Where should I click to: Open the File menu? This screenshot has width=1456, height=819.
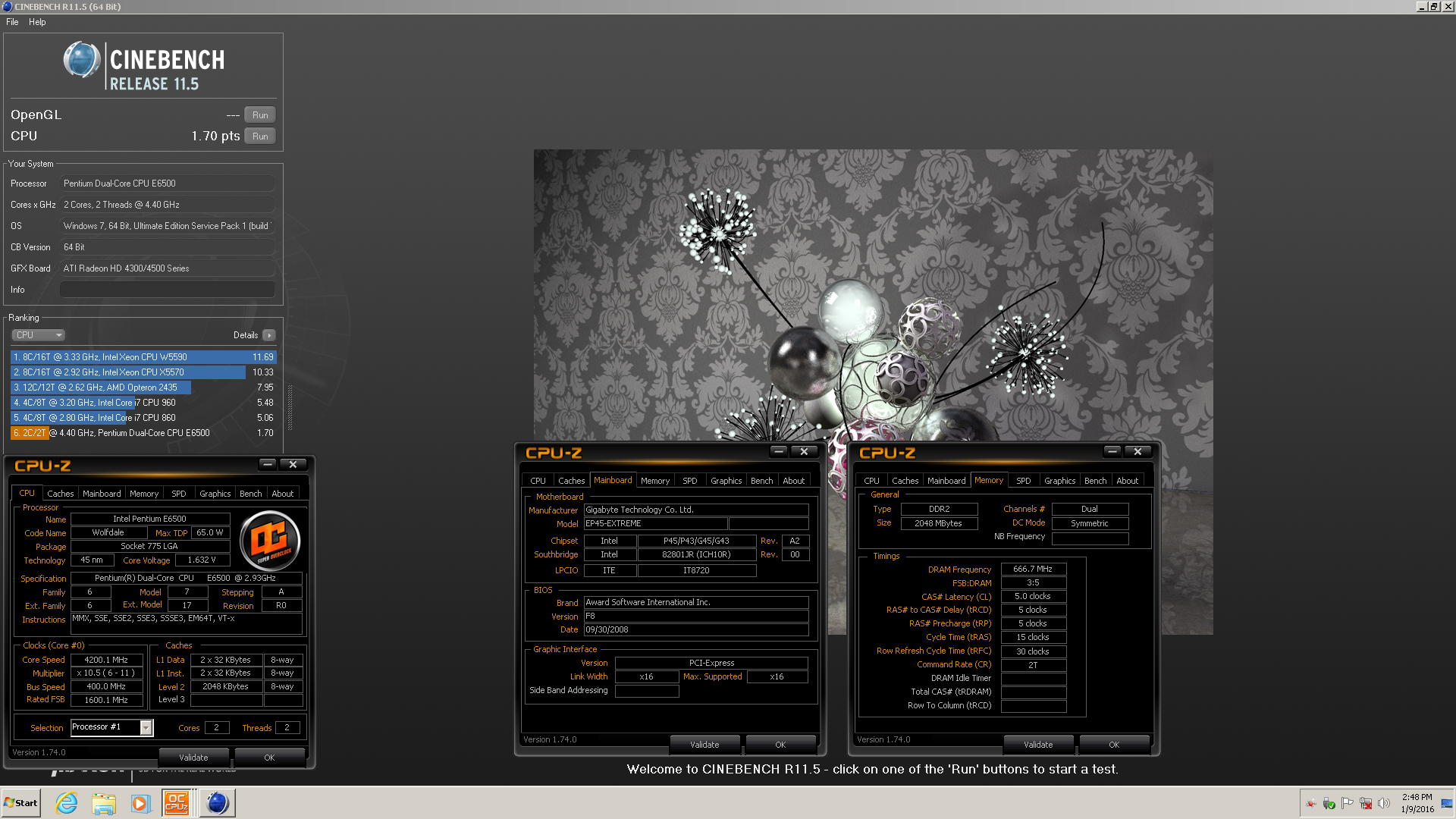point(12,22)
